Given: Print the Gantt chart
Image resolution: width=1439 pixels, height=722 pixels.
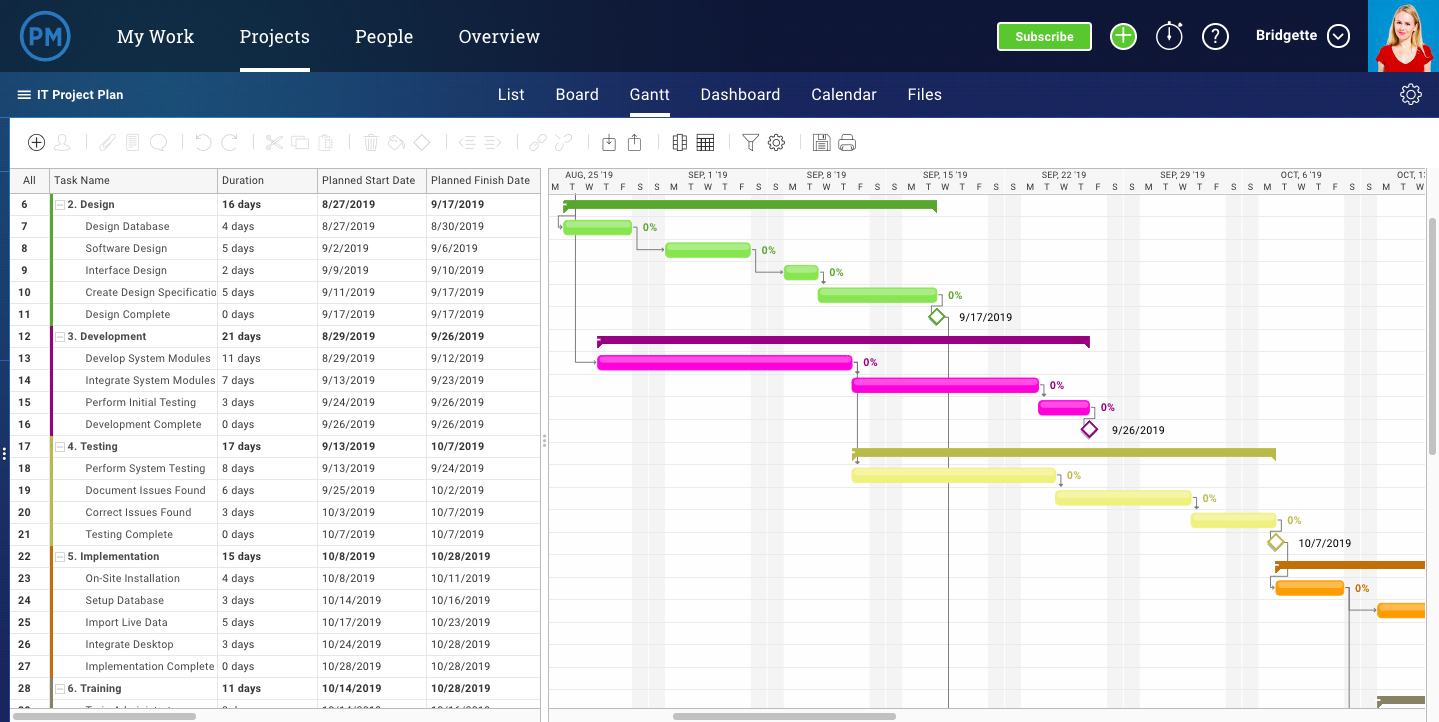Looking at the screenshot, I should point(847,142).
